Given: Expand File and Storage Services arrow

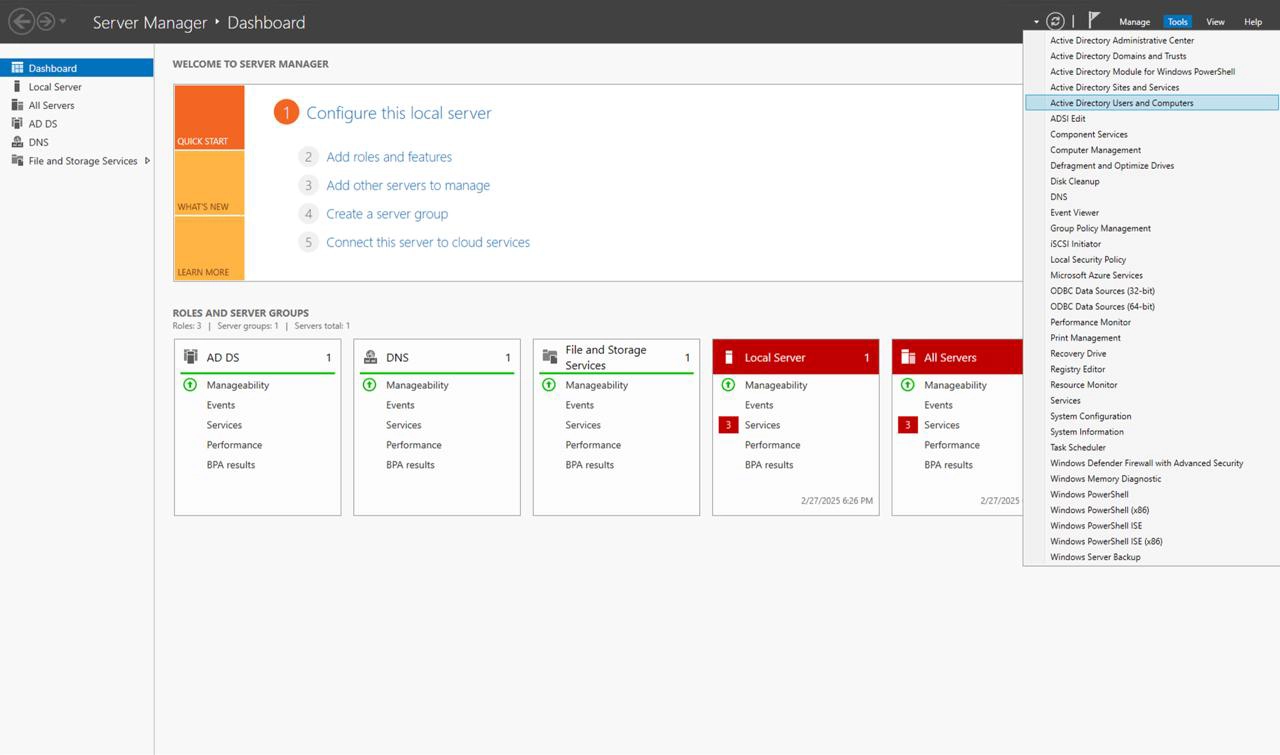Looking at the screenshot, I should (148, 160).
